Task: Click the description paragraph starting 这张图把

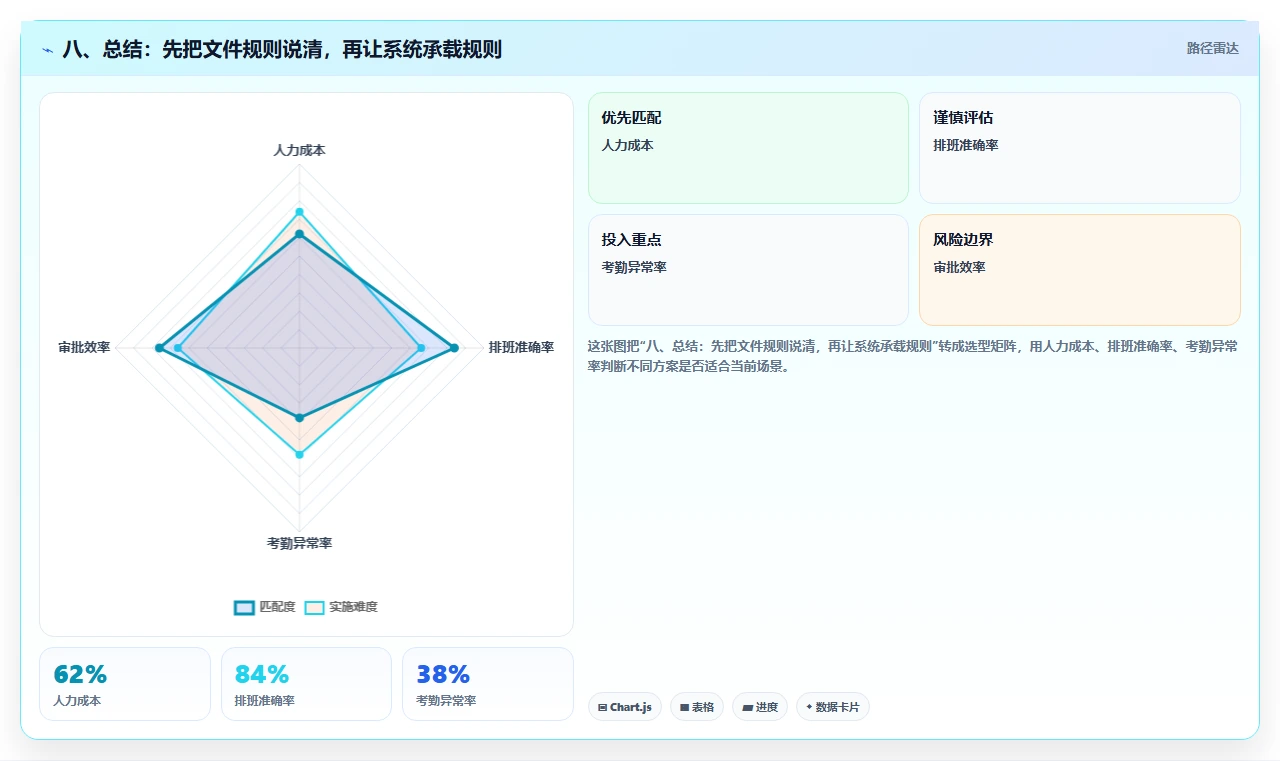Action: click(x=913, y=356)
